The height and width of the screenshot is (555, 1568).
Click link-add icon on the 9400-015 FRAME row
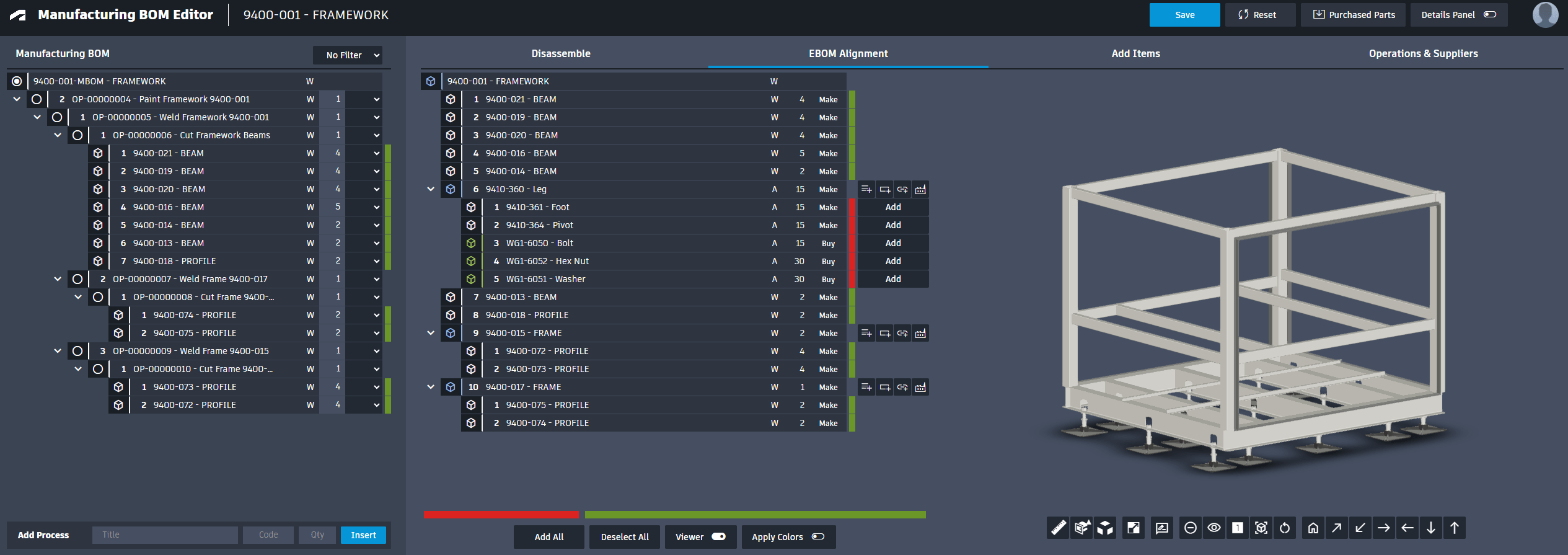[902, 333]
